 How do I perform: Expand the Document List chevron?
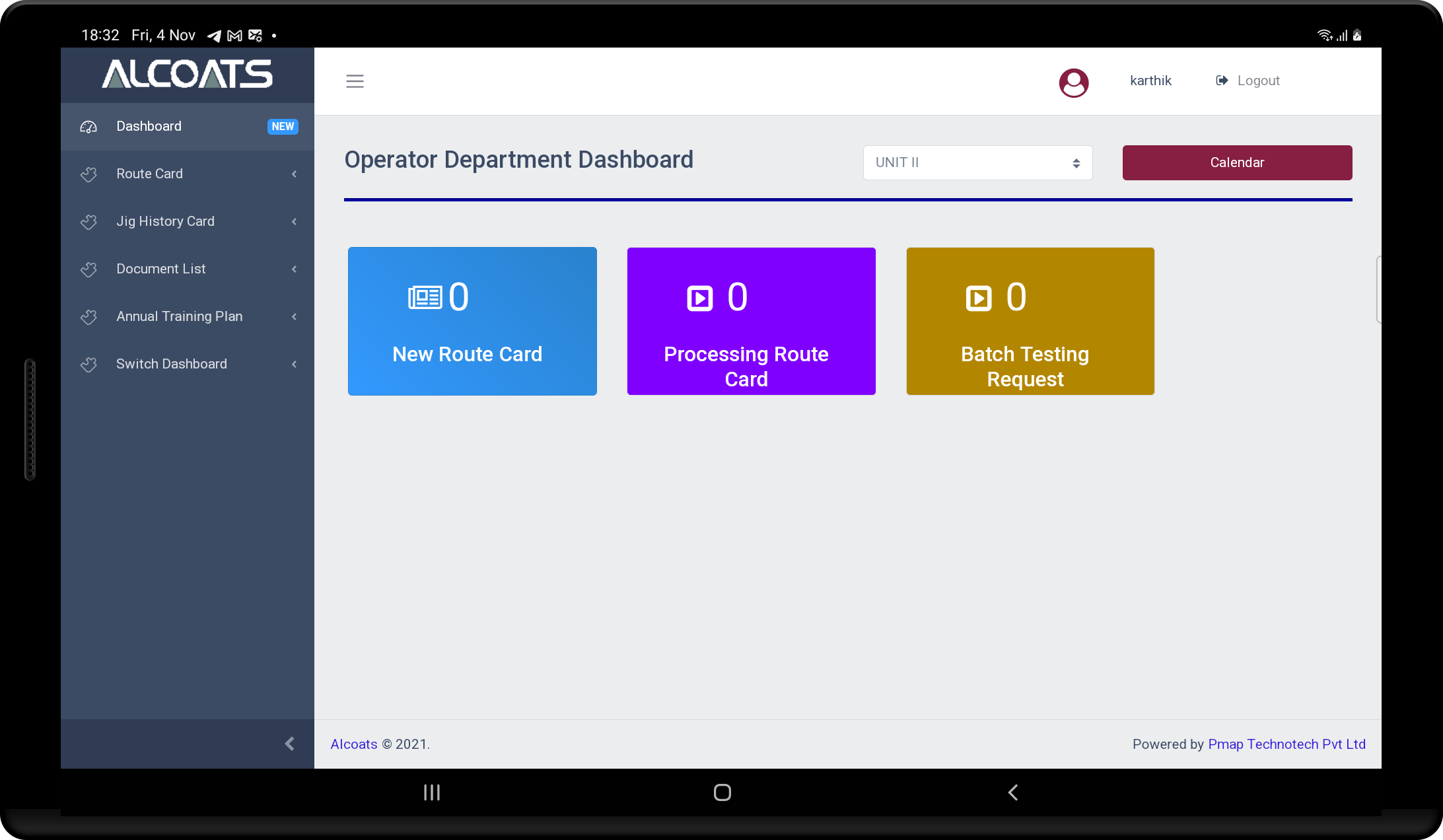[294, 269]
